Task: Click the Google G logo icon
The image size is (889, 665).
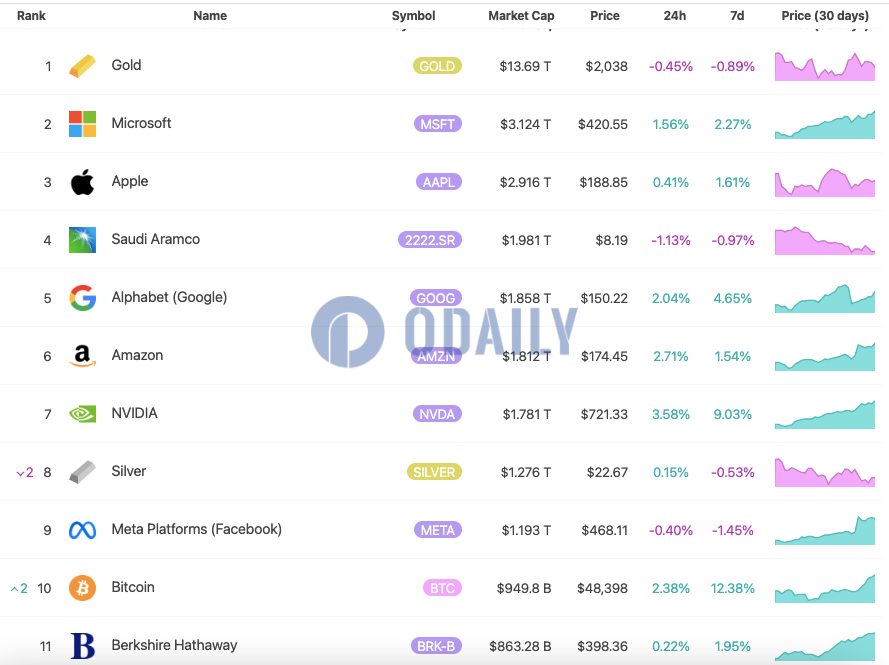Action: tap(82, 298)
